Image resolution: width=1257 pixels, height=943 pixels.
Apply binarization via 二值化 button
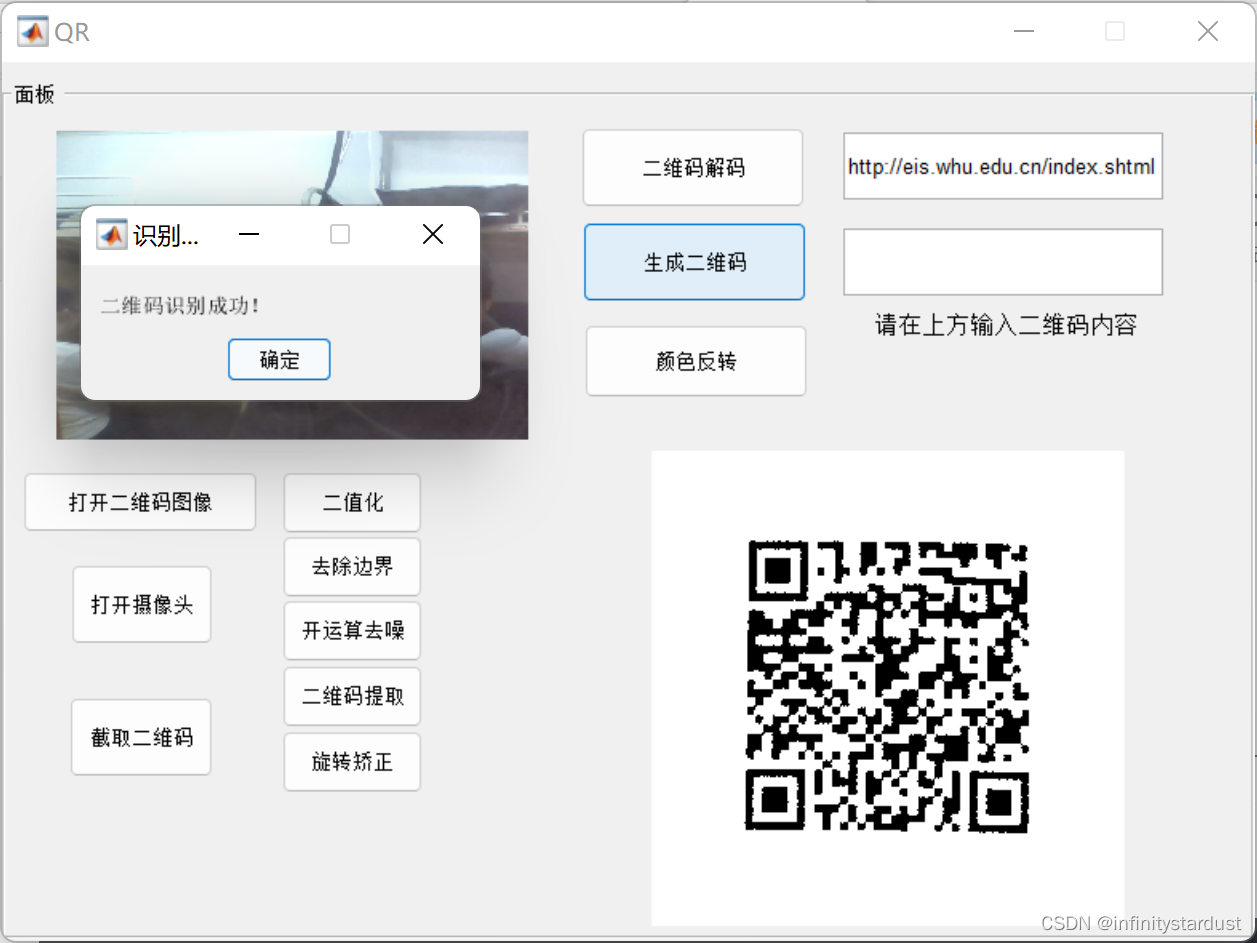[x=352, y=502]
